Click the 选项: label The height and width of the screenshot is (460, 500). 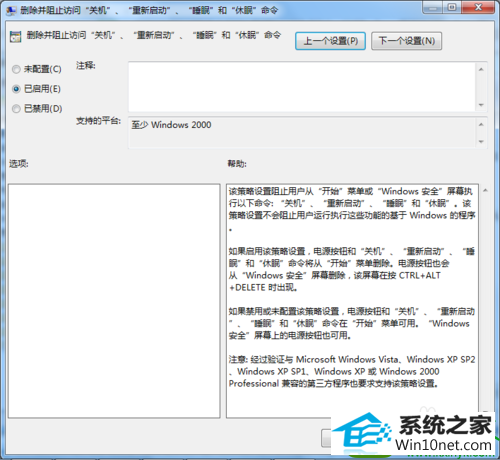pyautogui.click(x=19, y=164)
